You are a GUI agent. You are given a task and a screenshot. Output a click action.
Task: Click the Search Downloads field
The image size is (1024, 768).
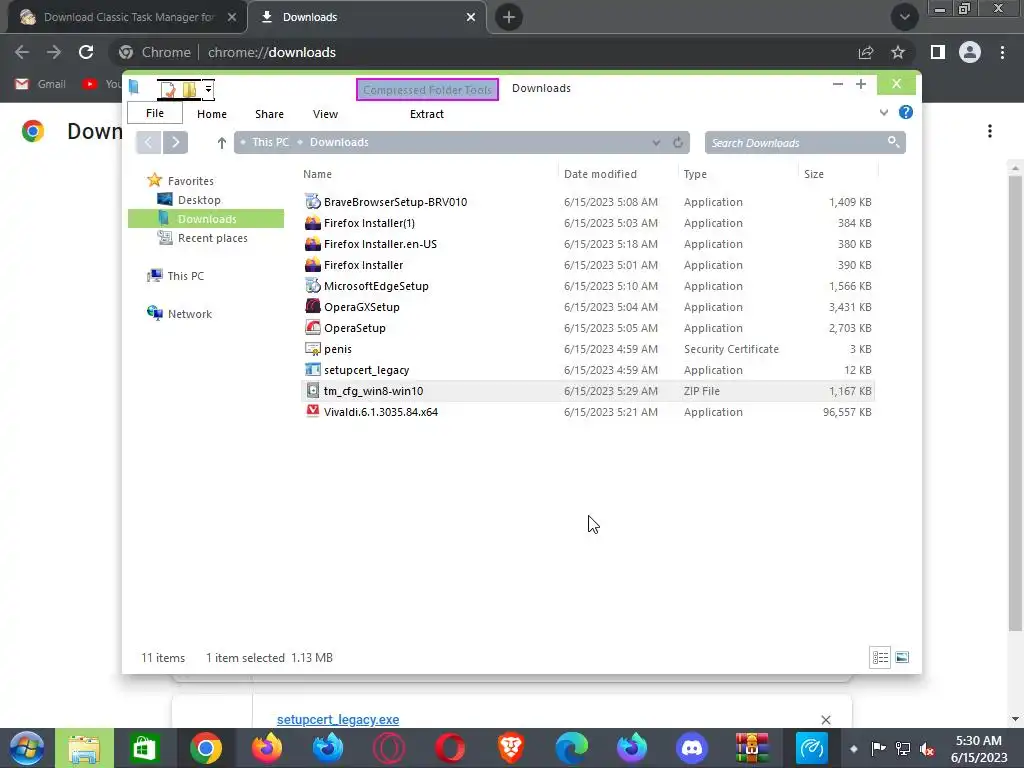pos(805,142)
